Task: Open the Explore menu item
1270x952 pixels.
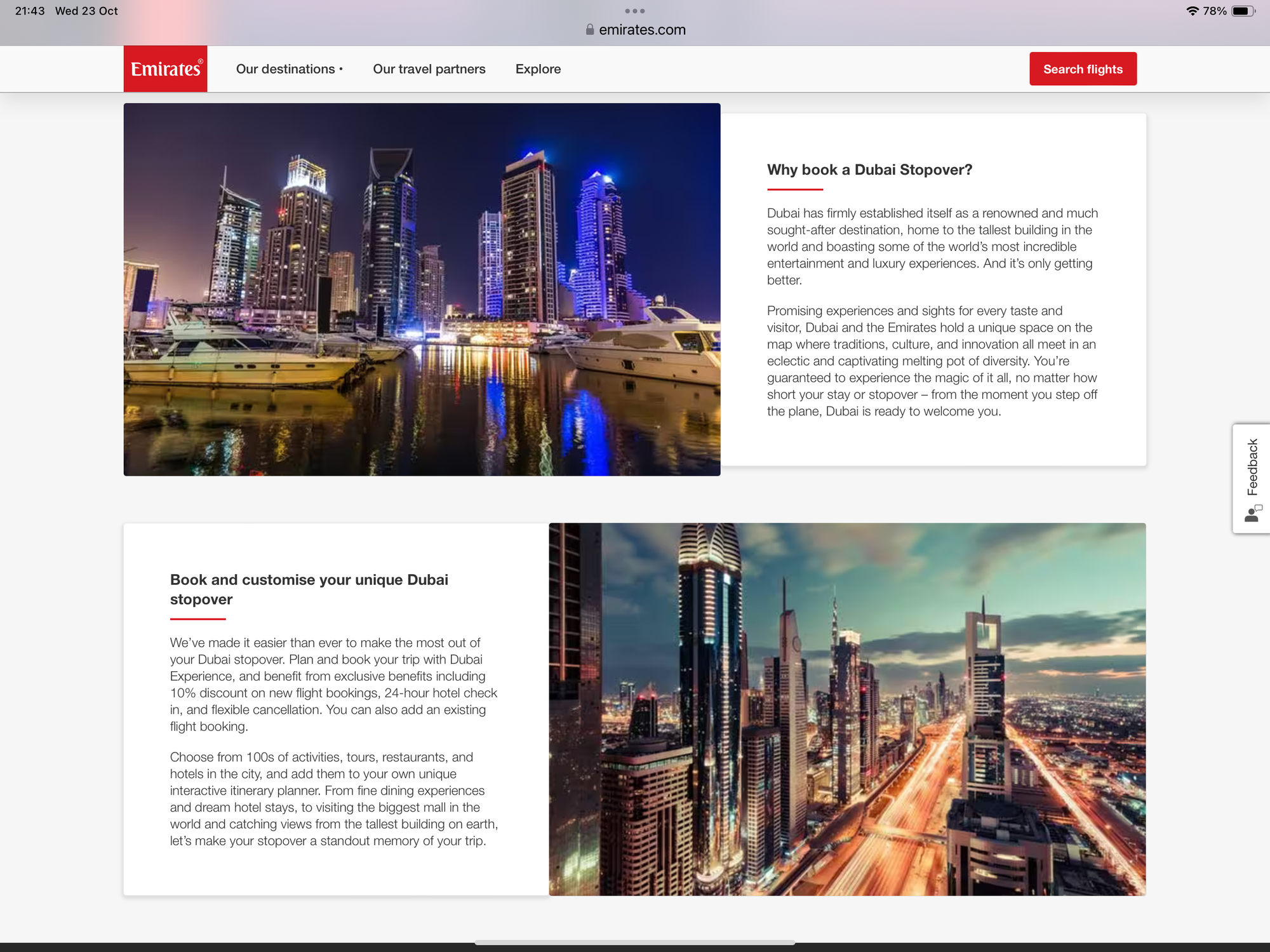Action: click(538, 69)
